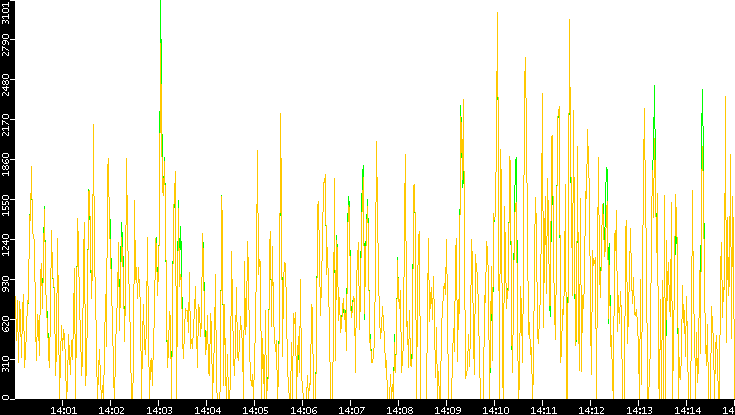This screenshot has height=415, width=735.
Task: Click the 310 value on vertical axis
Action: pyautogui.click(x=6, y=366)
